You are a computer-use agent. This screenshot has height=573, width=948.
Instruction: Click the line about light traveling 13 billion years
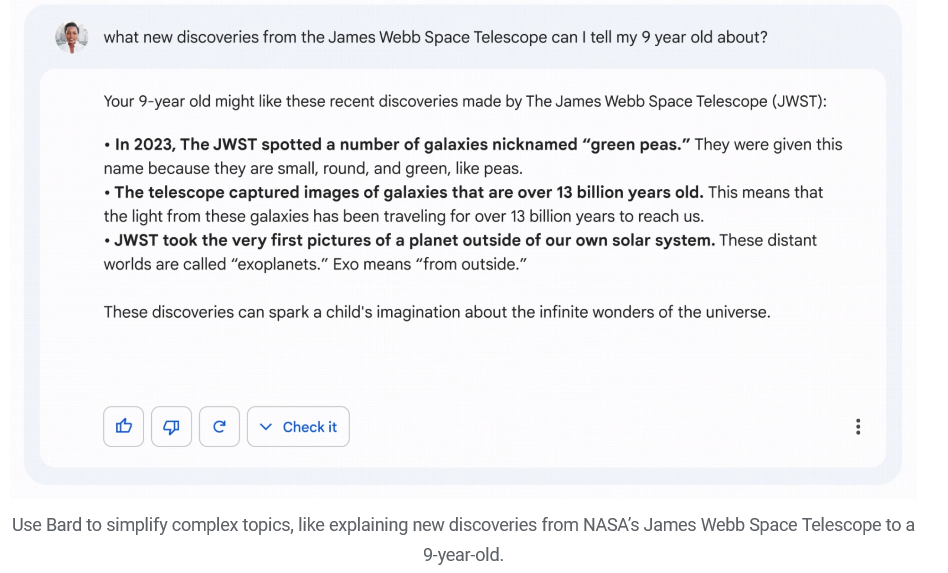click(403, 216)
